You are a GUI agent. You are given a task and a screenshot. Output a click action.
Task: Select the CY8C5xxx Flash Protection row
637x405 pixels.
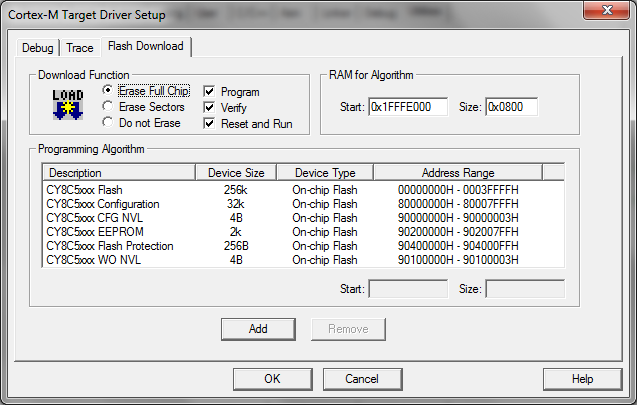[109, 246]
